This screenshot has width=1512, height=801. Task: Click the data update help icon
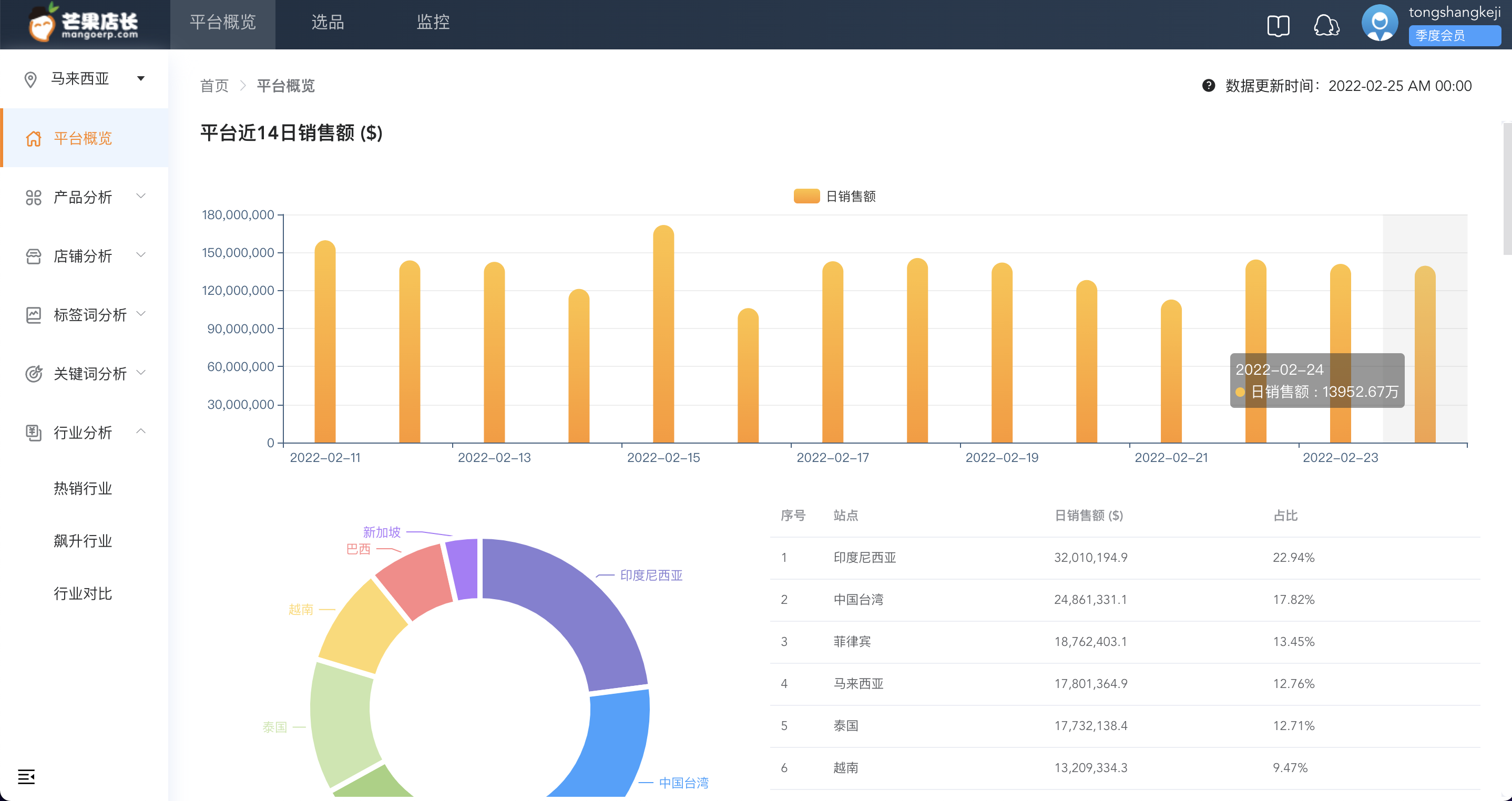[x=1209, y=86]
